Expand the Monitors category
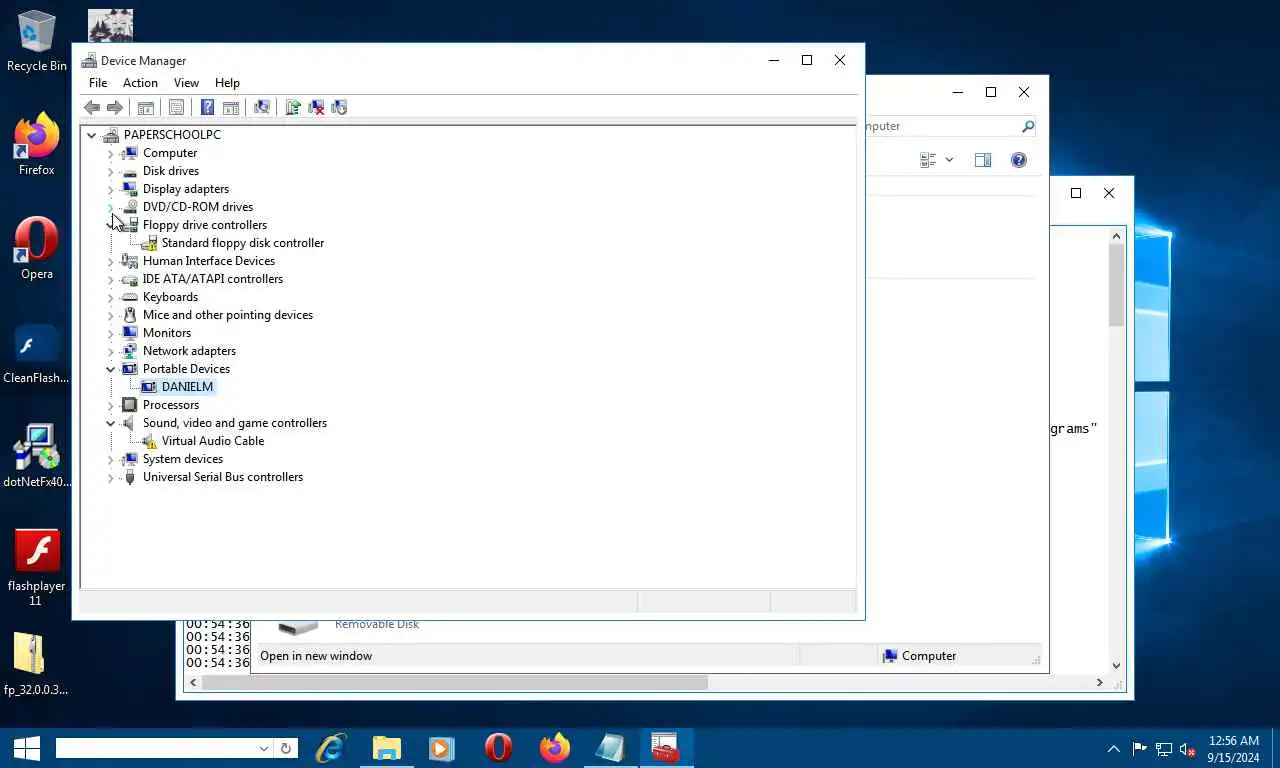 pyautogui.click(x=111, y=333)
